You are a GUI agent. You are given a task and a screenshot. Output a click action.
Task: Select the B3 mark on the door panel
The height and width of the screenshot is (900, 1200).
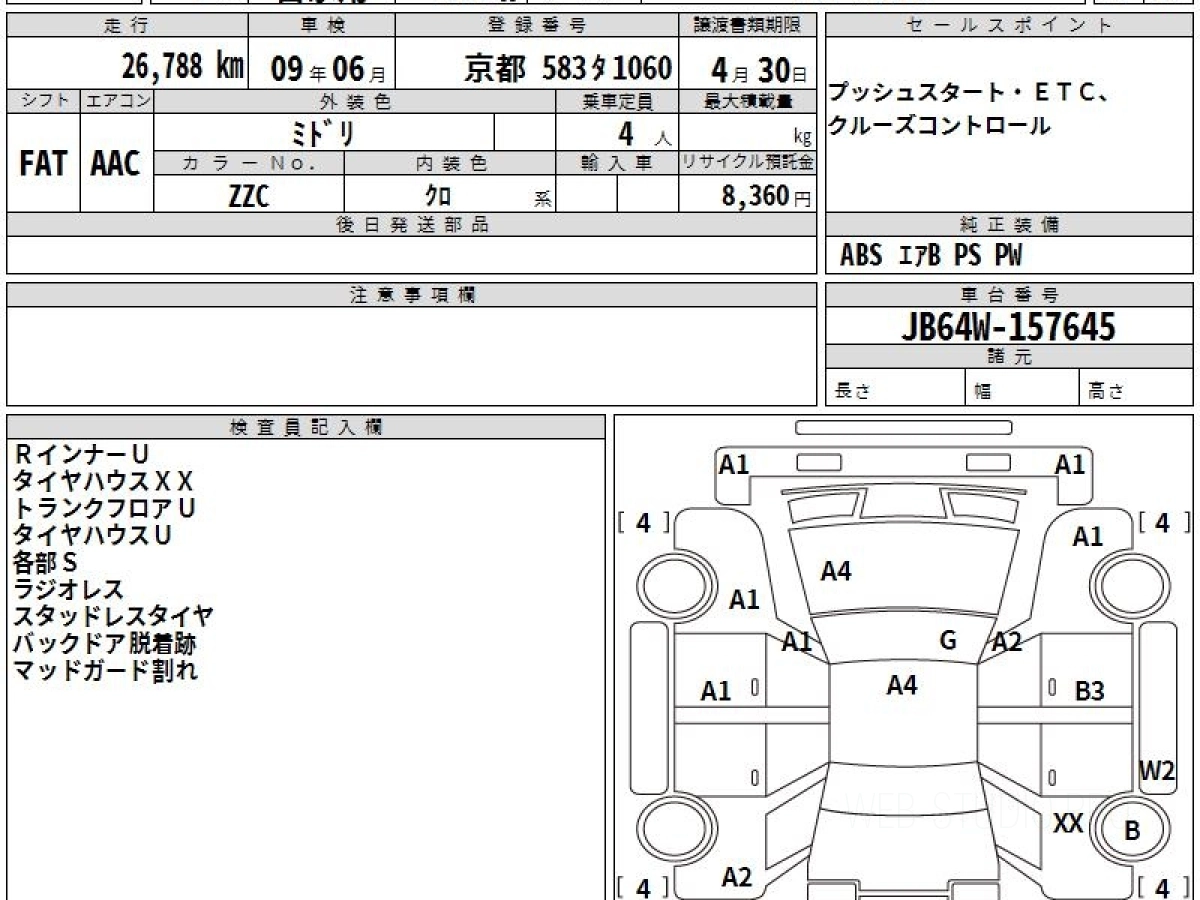tap(1089, 690)
